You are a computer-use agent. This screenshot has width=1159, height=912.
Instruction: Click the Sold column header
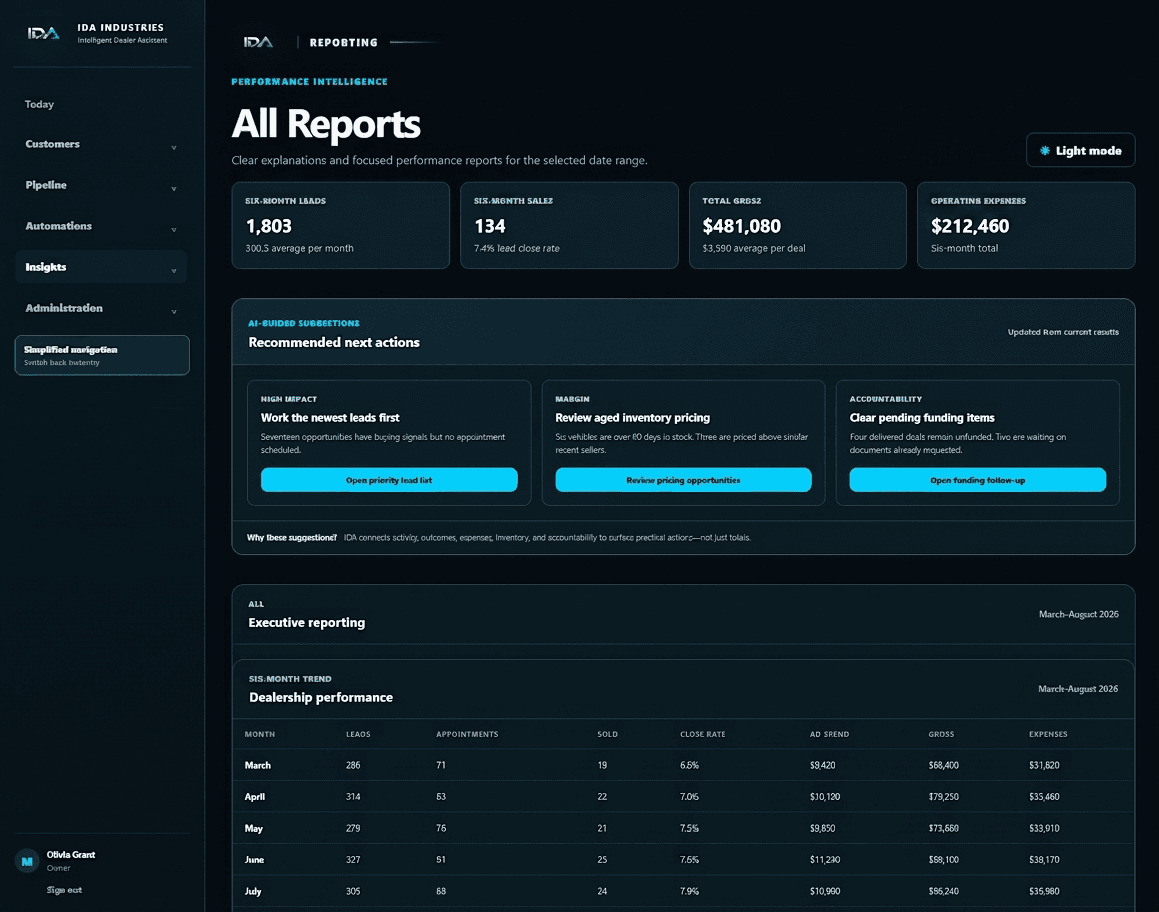coord(608,734)
